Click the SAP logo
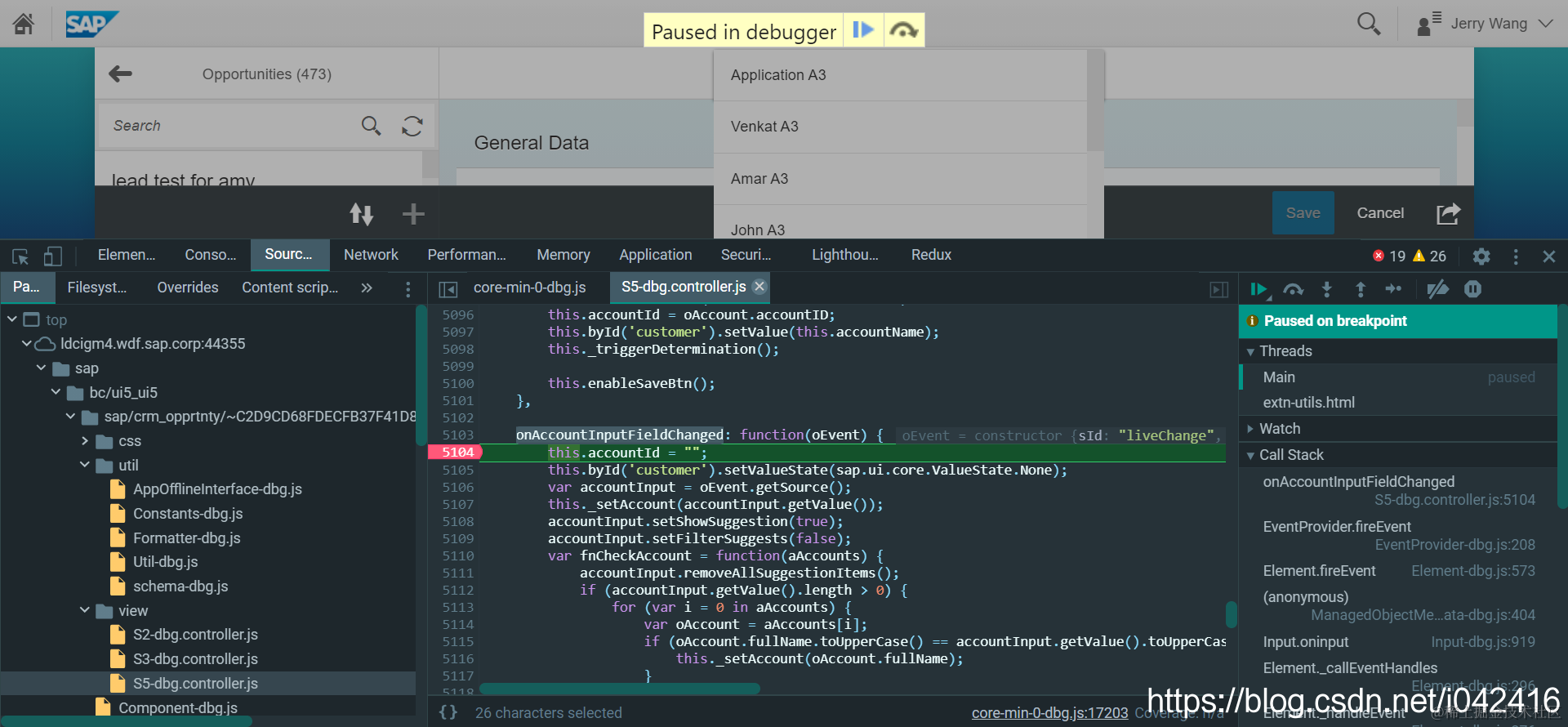This screenshot has height=727, width=1568. coord(91,24)
